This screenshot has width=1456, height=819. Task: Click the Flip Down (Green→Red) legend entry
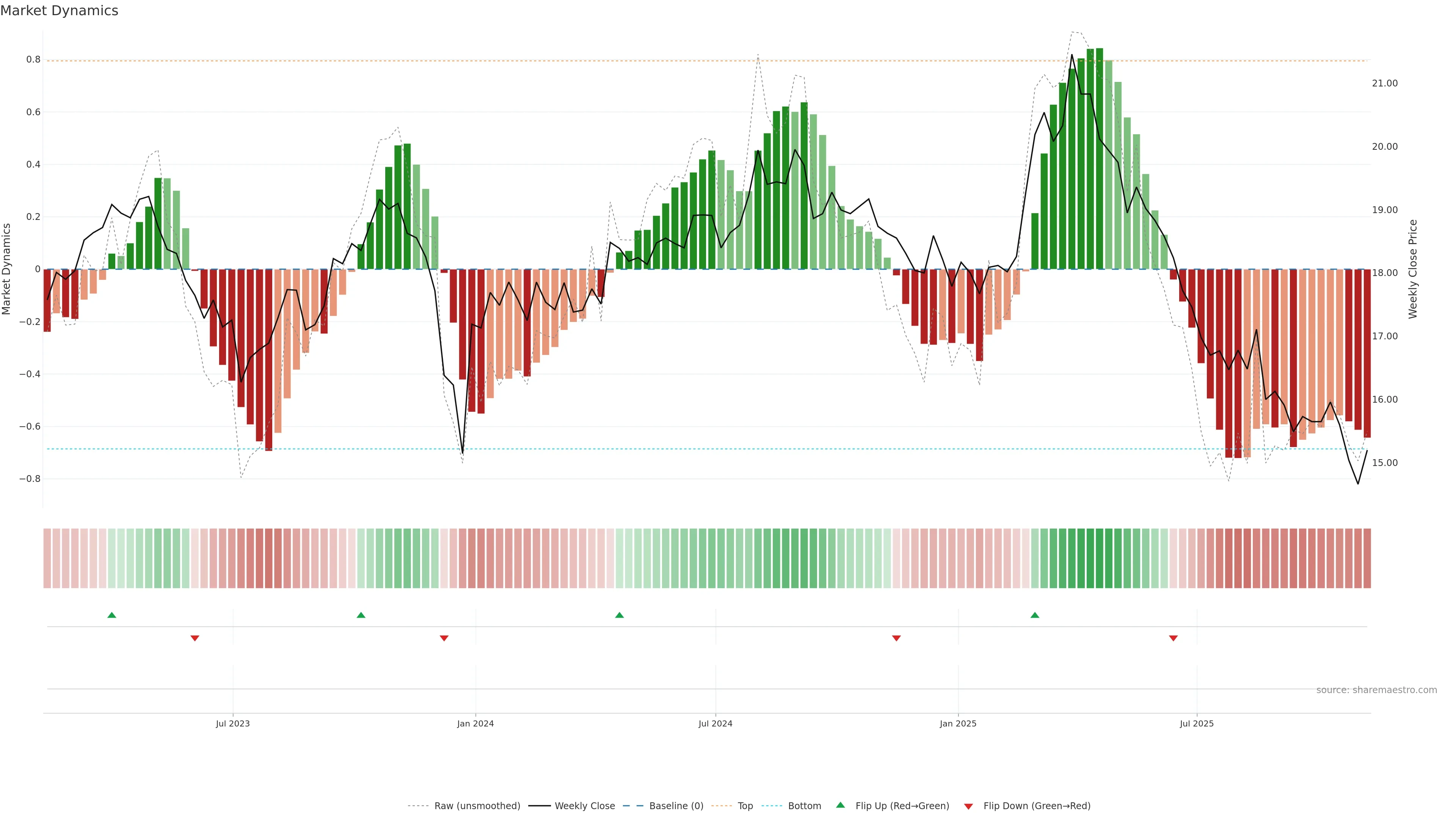[1037, 806]
